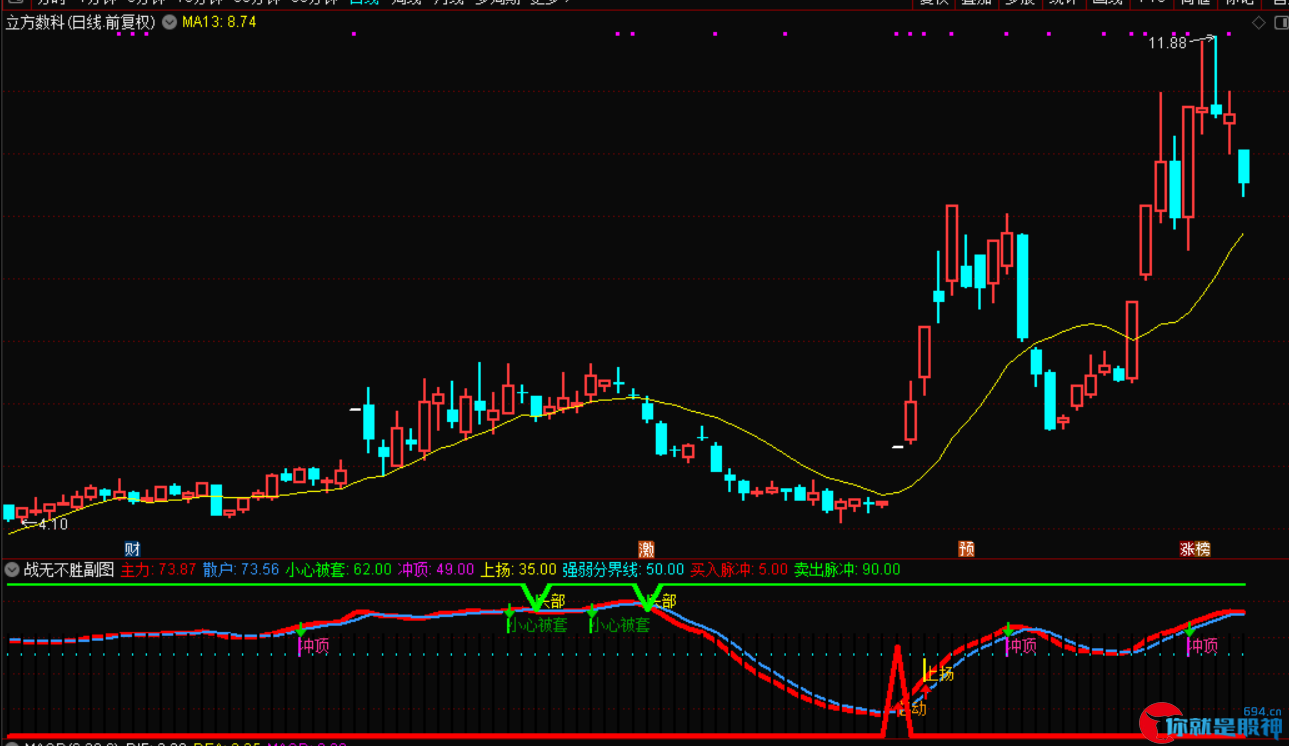Image resolution: width=1289 pixels, height=746 pixels.
Task: Click the 11.88 high price label
Action: (1167, 43)
